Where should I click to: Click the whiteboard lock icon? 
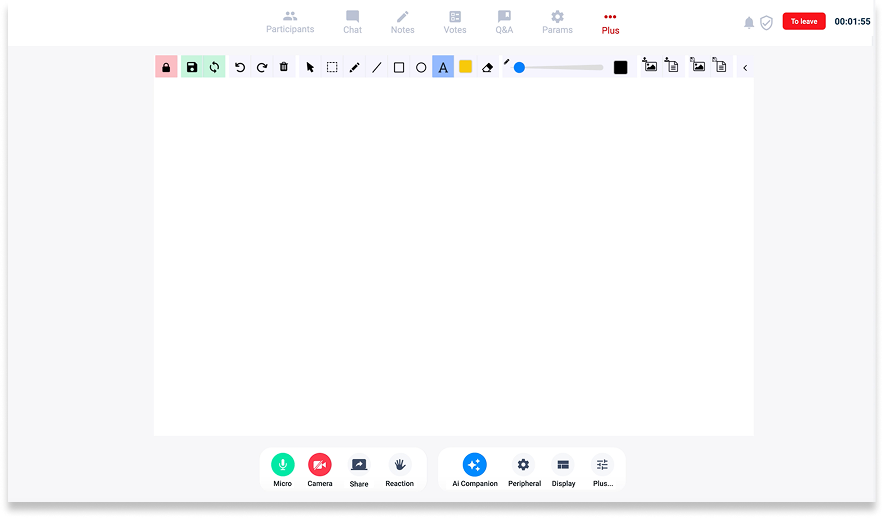pyautogui.click(x=166, y=67)
